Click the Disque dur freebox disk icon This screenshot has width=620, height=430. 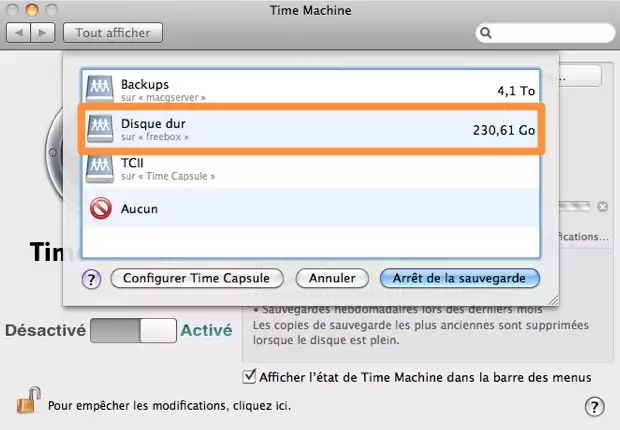tap(101, 127)
